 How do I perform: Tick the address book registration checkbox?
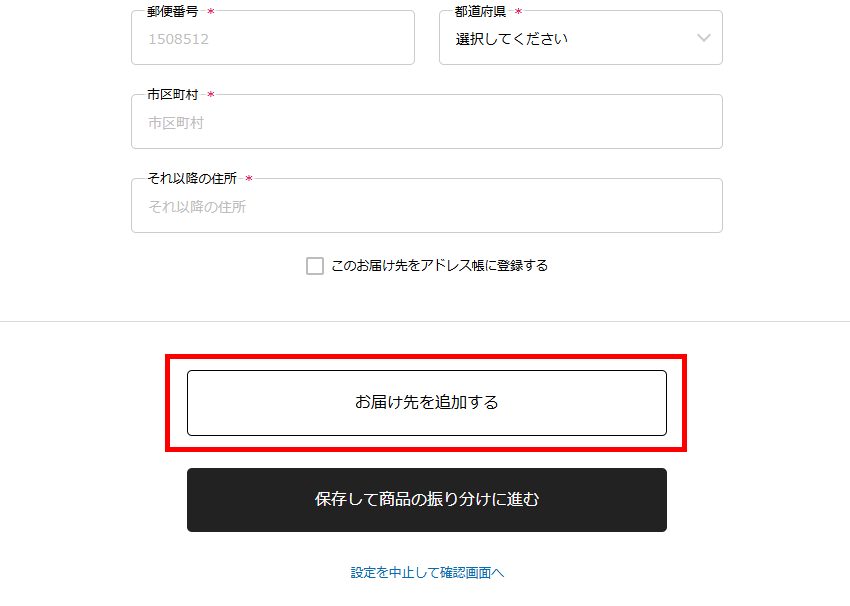315,266
